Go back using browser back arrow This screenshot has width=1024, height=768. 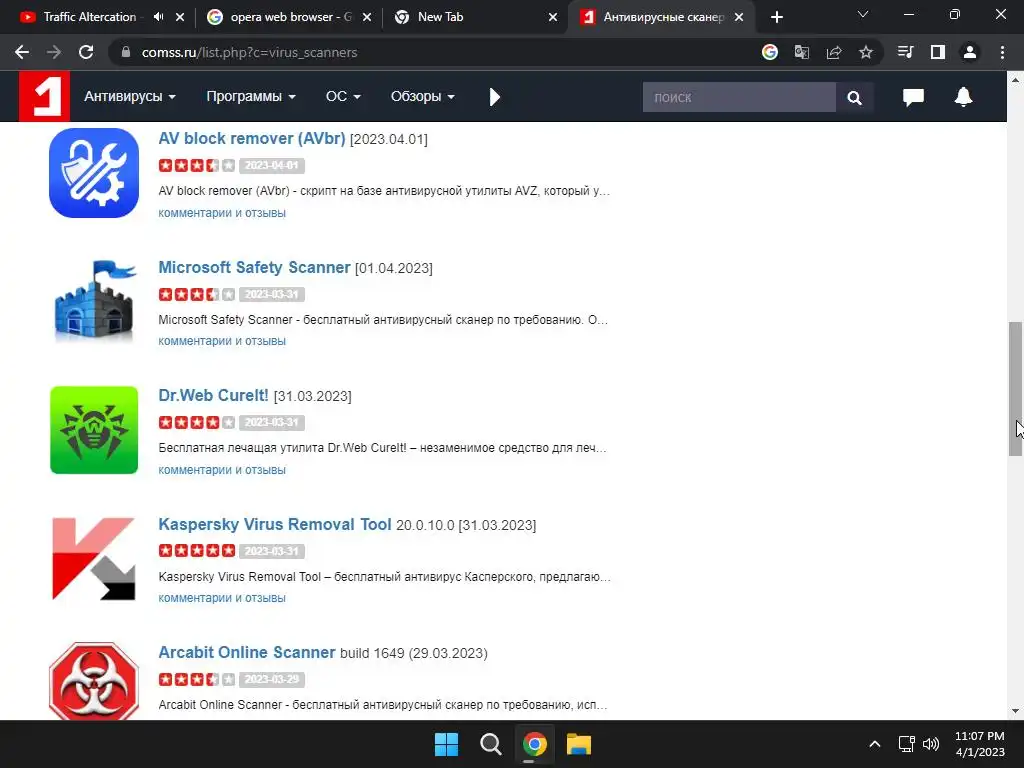tap(22, 52)
